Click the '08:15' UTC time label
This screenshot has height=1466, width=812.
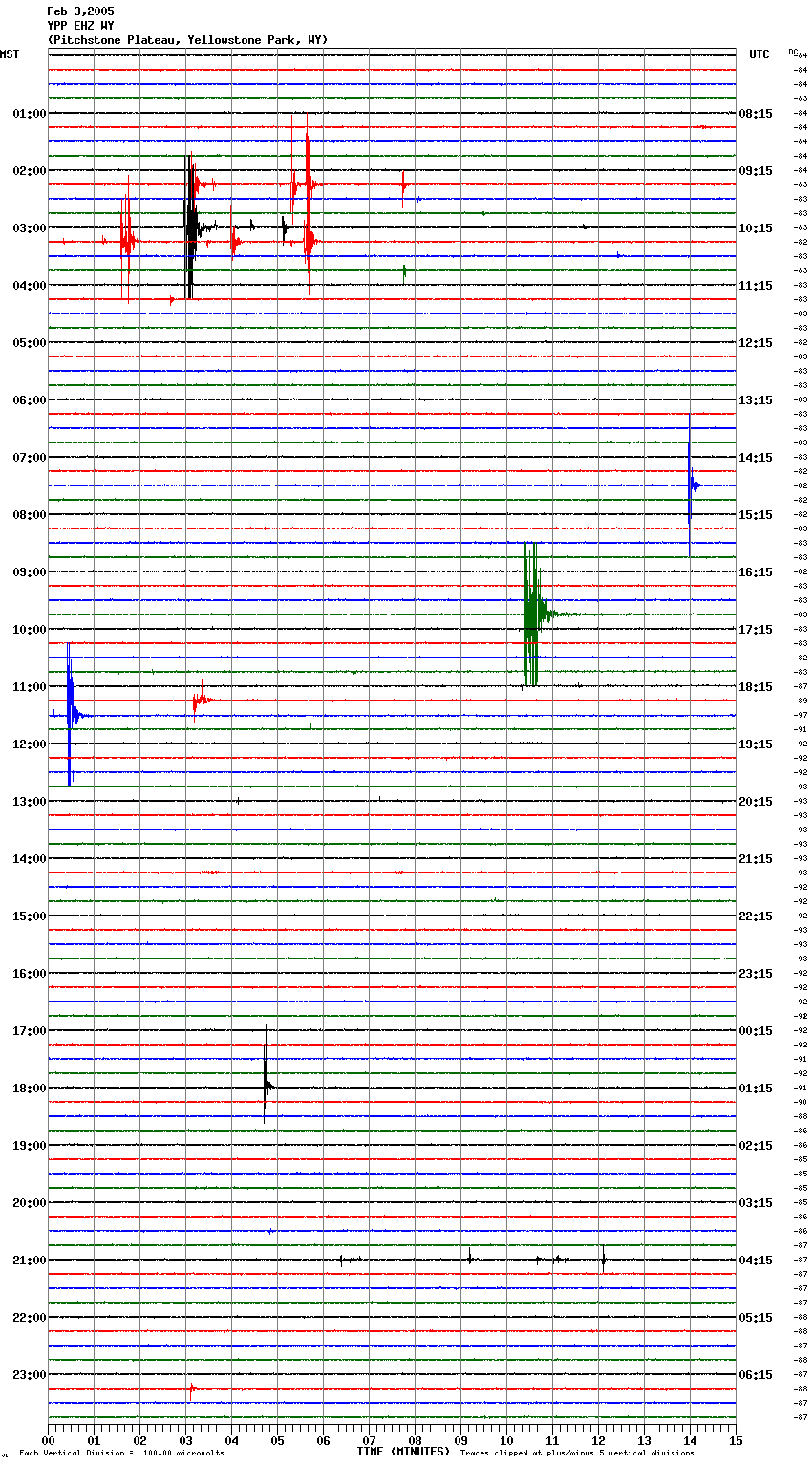(756, 114)
